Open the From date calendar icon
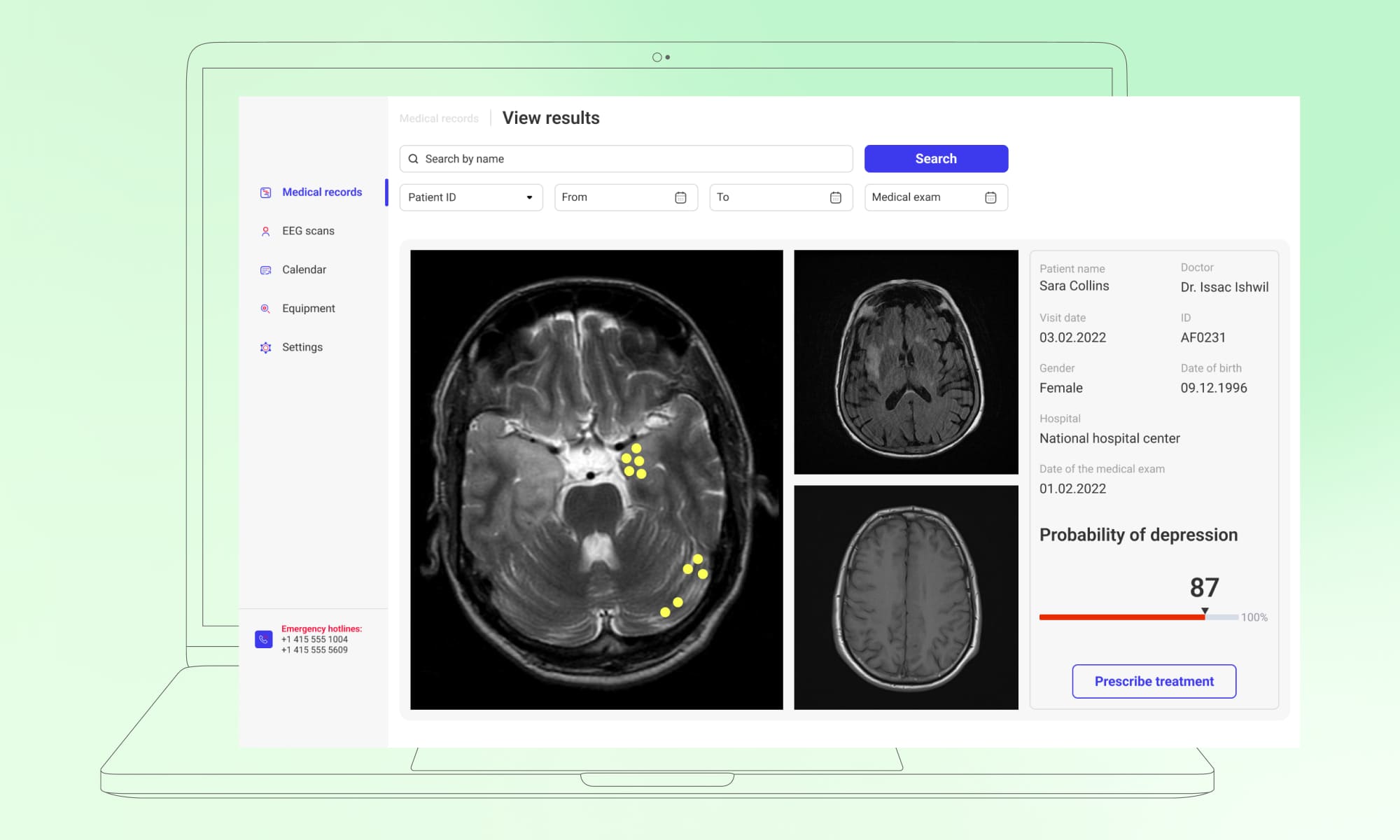Viewport: 1400px width, 840px height. point(680,197)
